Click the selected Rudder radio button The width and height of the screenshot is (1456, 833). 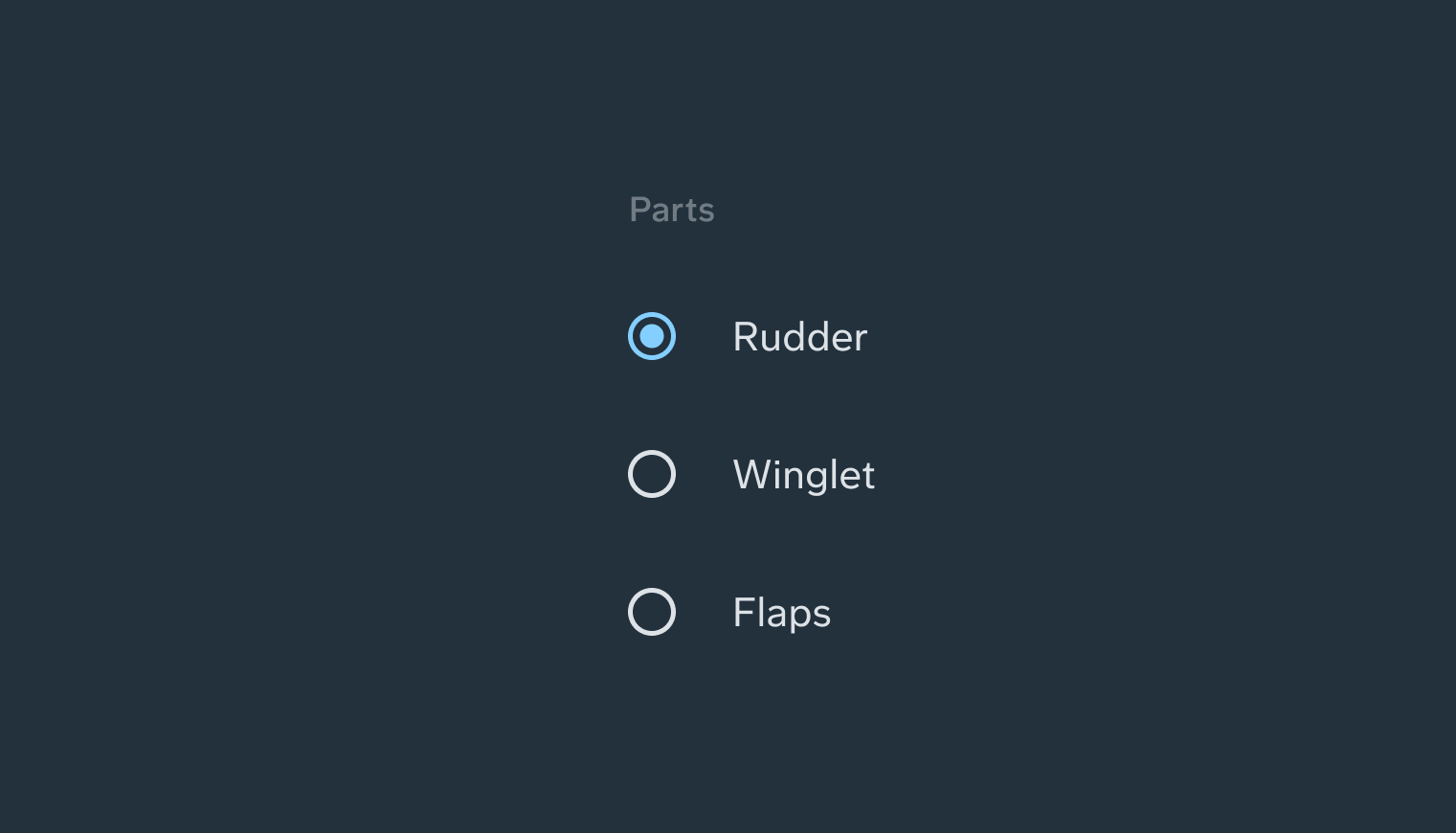coord(652,336)
